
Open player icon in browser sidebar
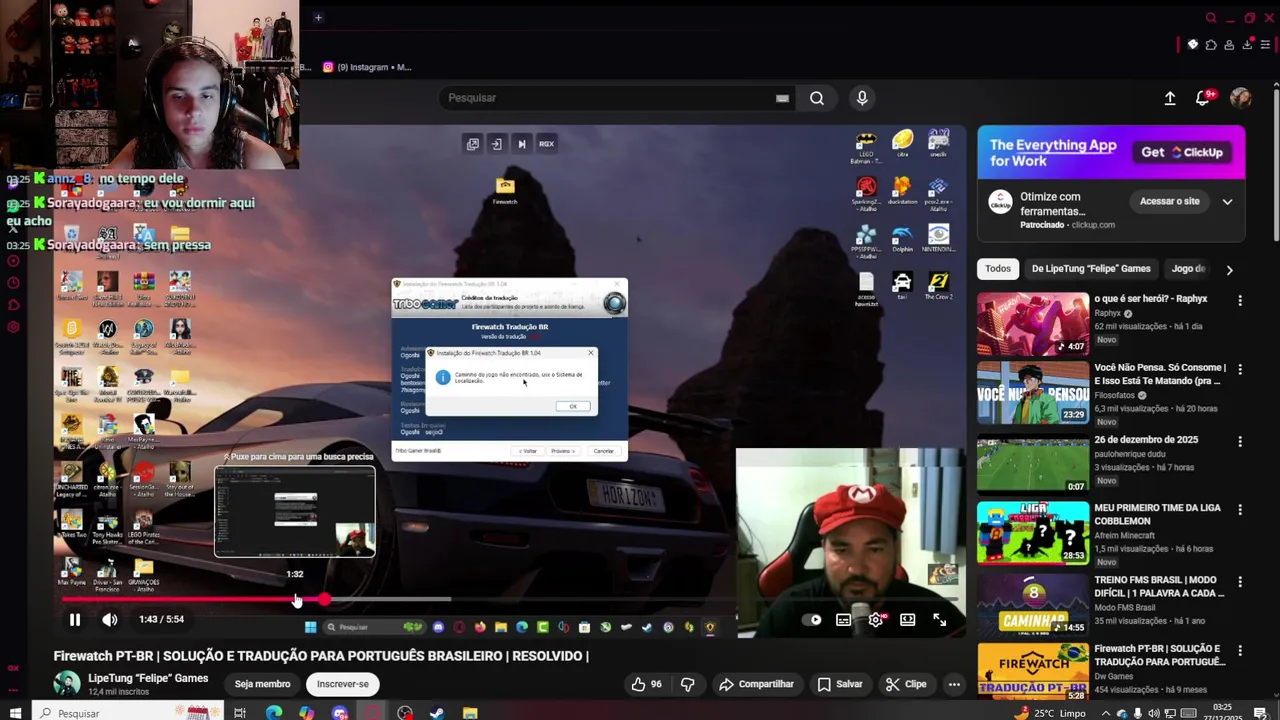pyautogui.click(x=13, y=261)
